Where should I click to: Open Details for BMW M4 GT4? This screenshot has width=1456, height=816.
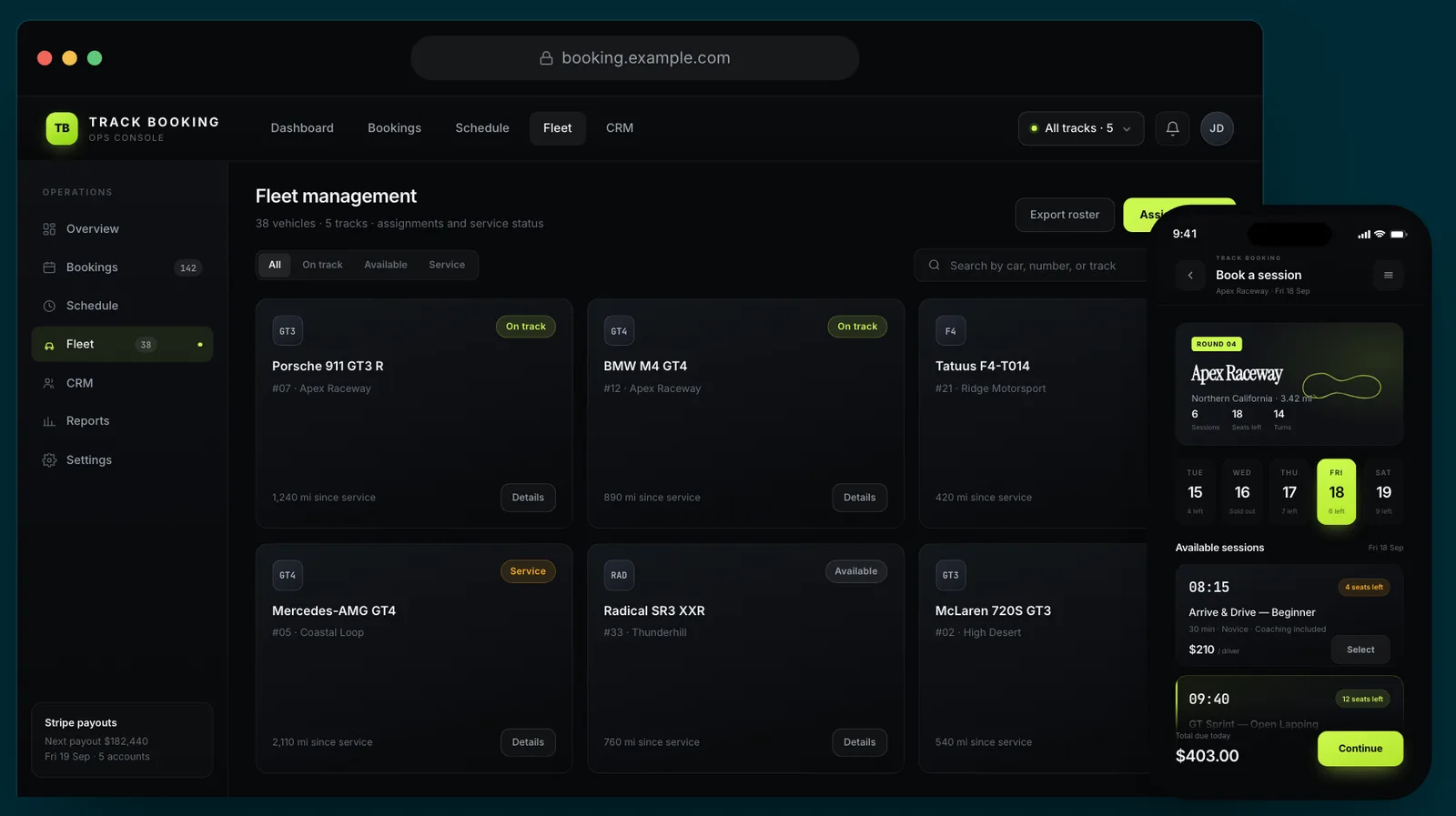coord(859,498)
